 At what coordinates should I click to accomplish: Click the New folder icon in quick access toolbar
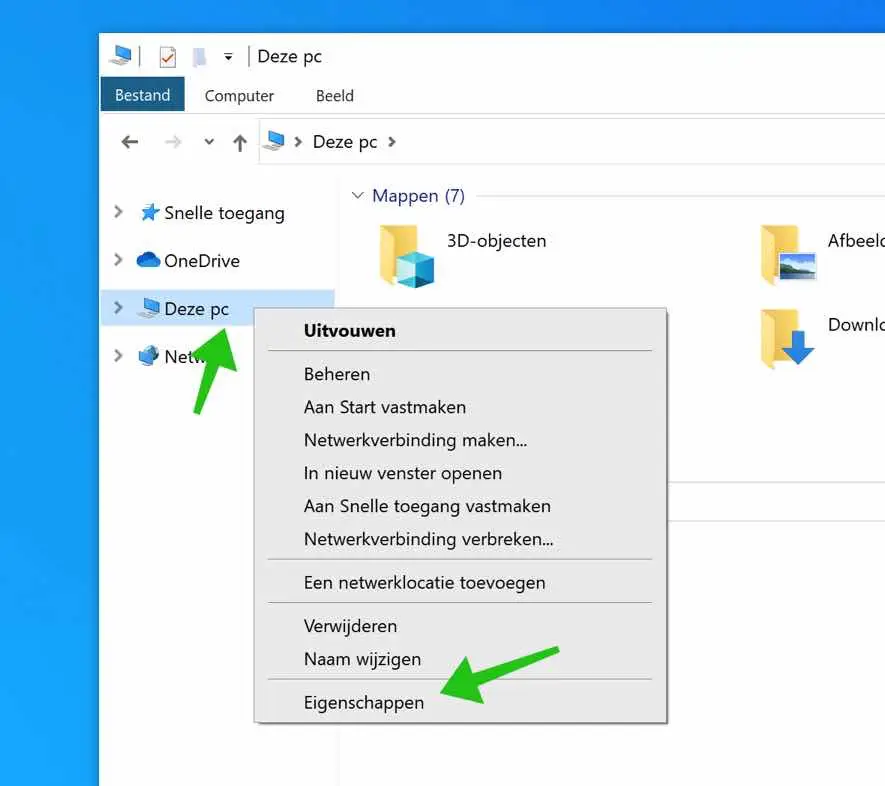click(199, 57)
